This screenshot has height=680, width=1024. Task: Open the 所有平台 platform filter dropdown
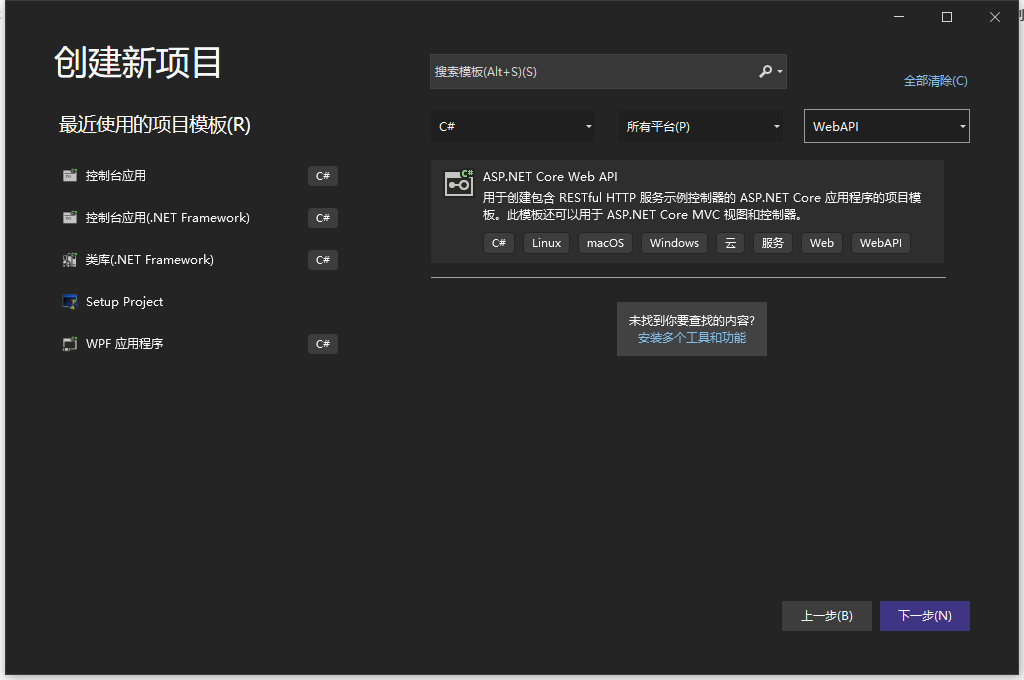pos(701,126)
